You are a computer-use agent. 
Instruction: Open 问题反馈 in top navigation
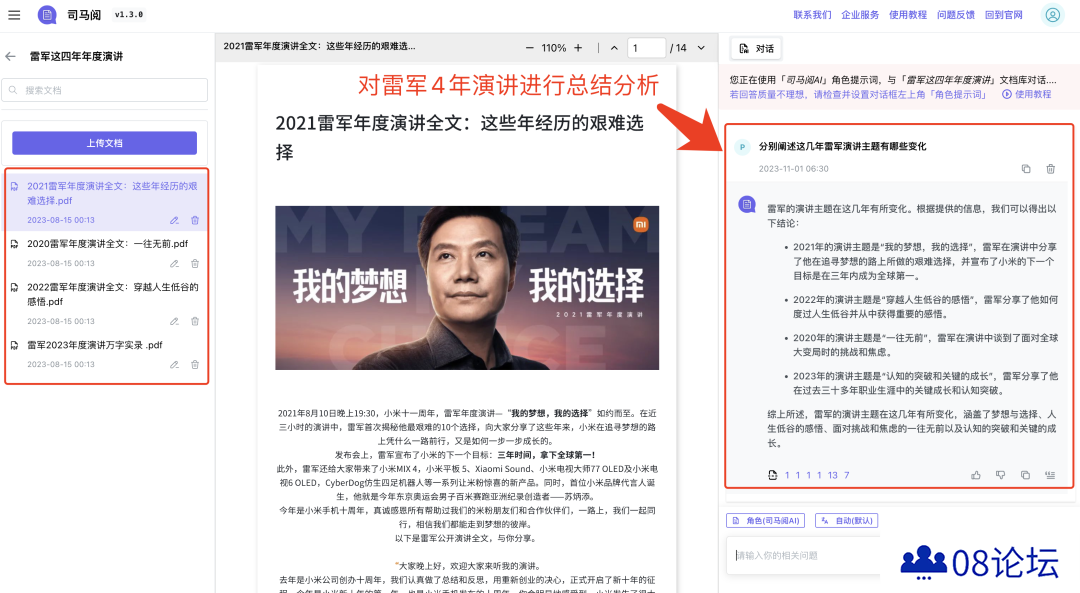[956, 14]
